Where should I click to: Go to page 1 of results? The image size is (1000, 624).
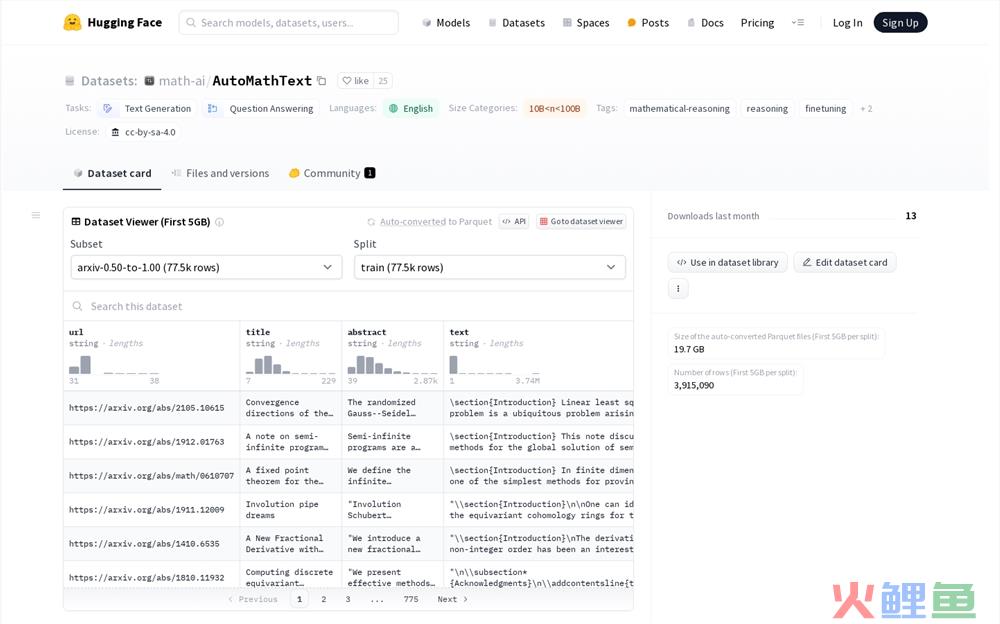[299, 599]
